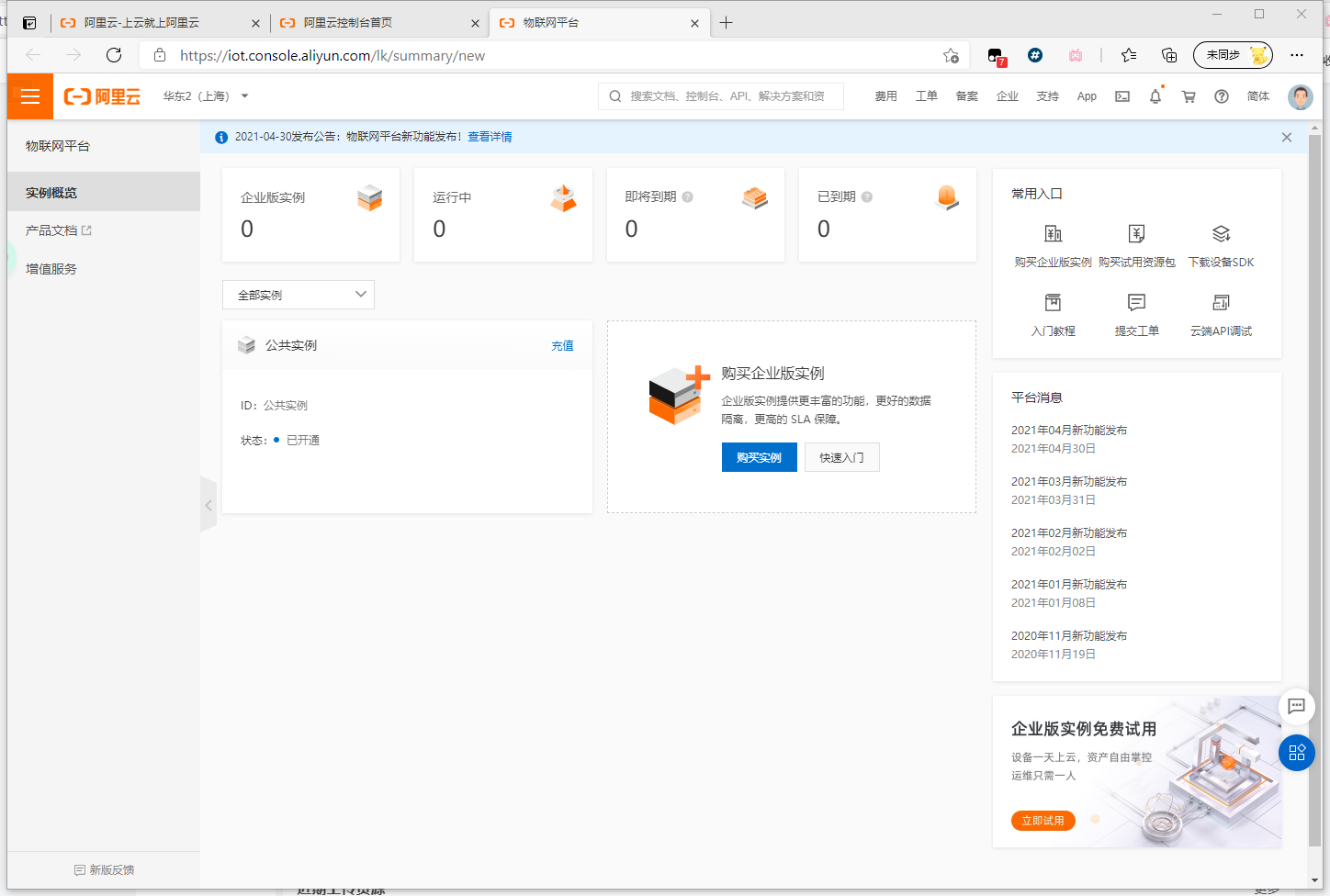Viewport: 1330px width, 896px height.
Task: Click the 立即试用 button
Action: pos(1043,821)
